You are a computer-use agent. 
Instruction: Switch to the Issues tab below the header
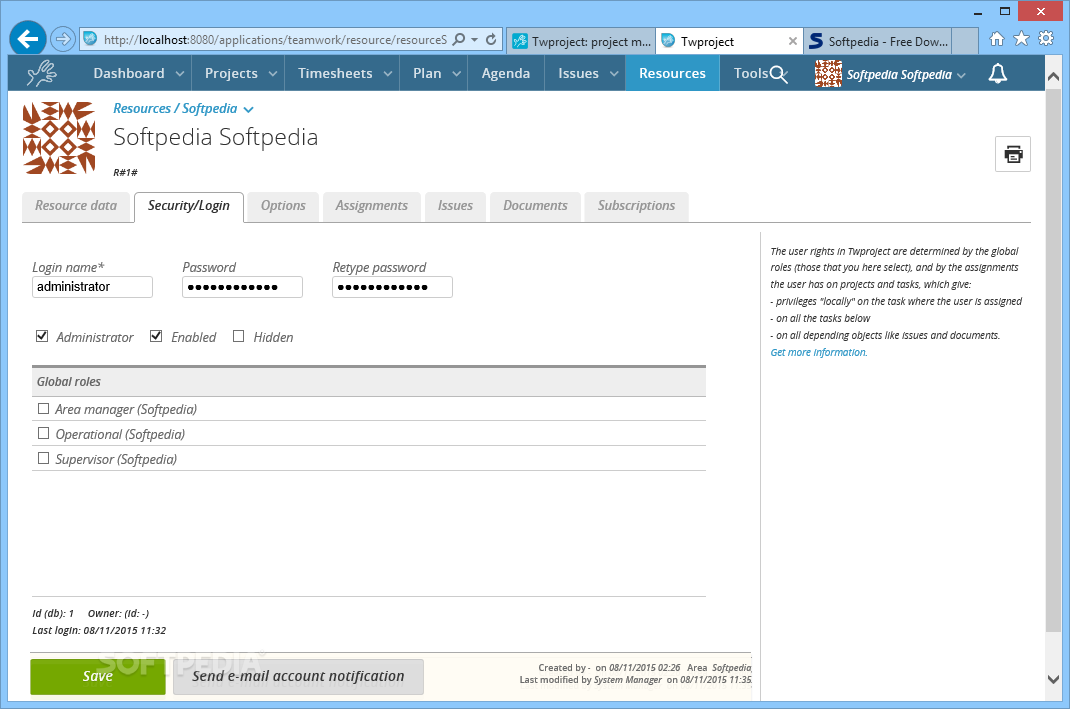(x=455, y=206)
